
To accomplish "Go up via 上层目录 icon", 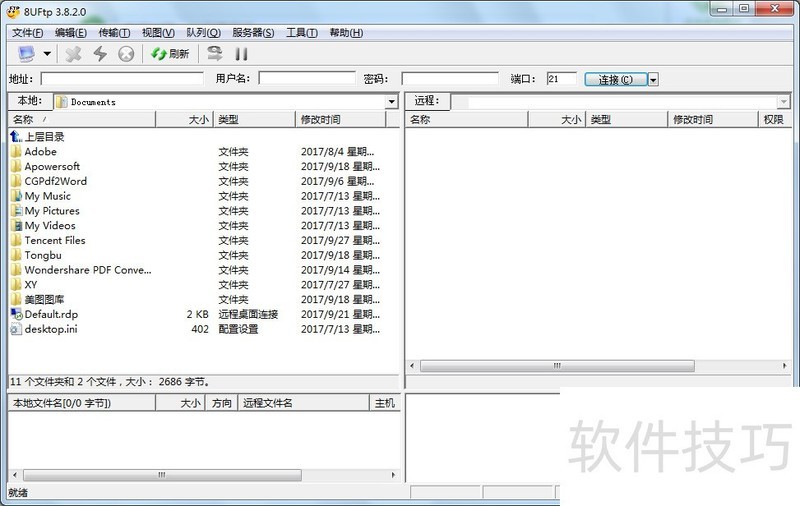I will coord(16,136).
